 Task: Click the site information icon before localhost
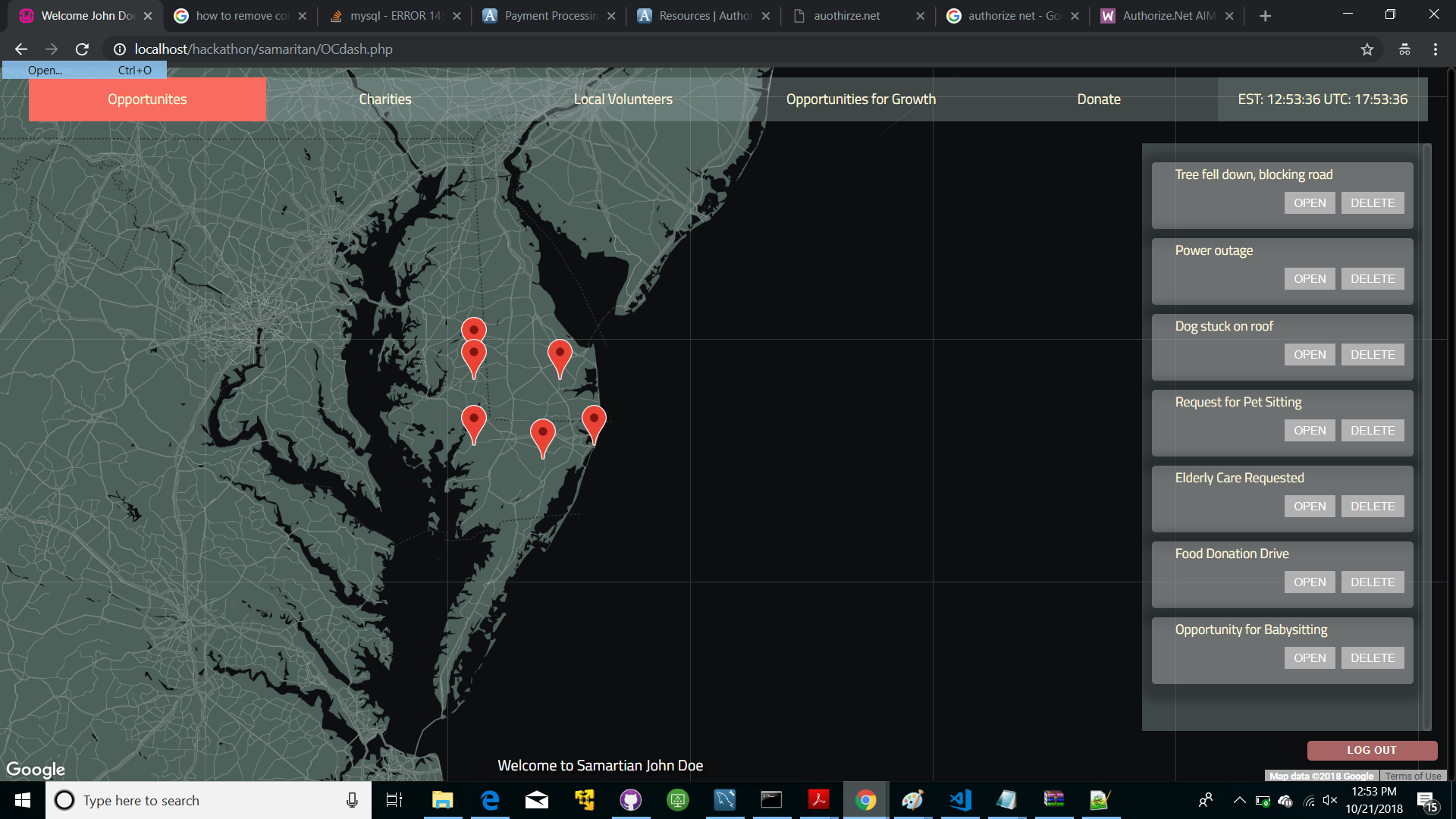point(120,49)
